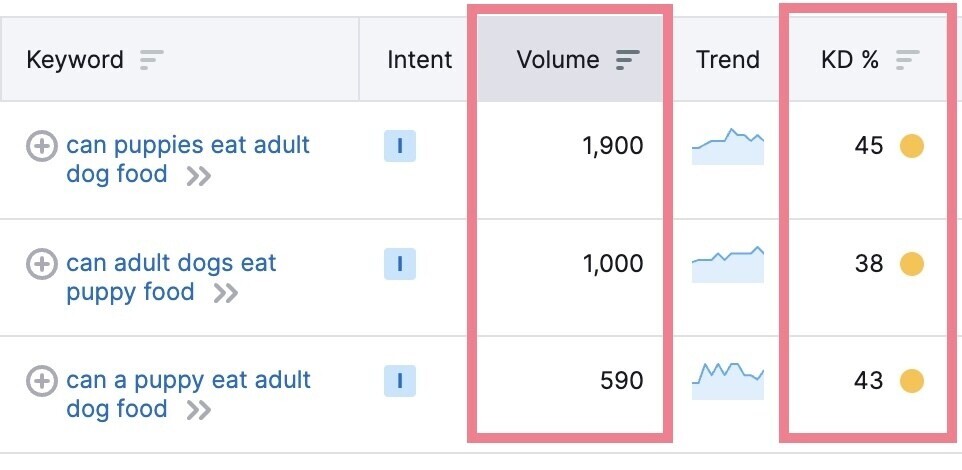Click Intent badge in the 1,900 volume row
This screenshot has width=962, height=470.
tap(400, 146)
